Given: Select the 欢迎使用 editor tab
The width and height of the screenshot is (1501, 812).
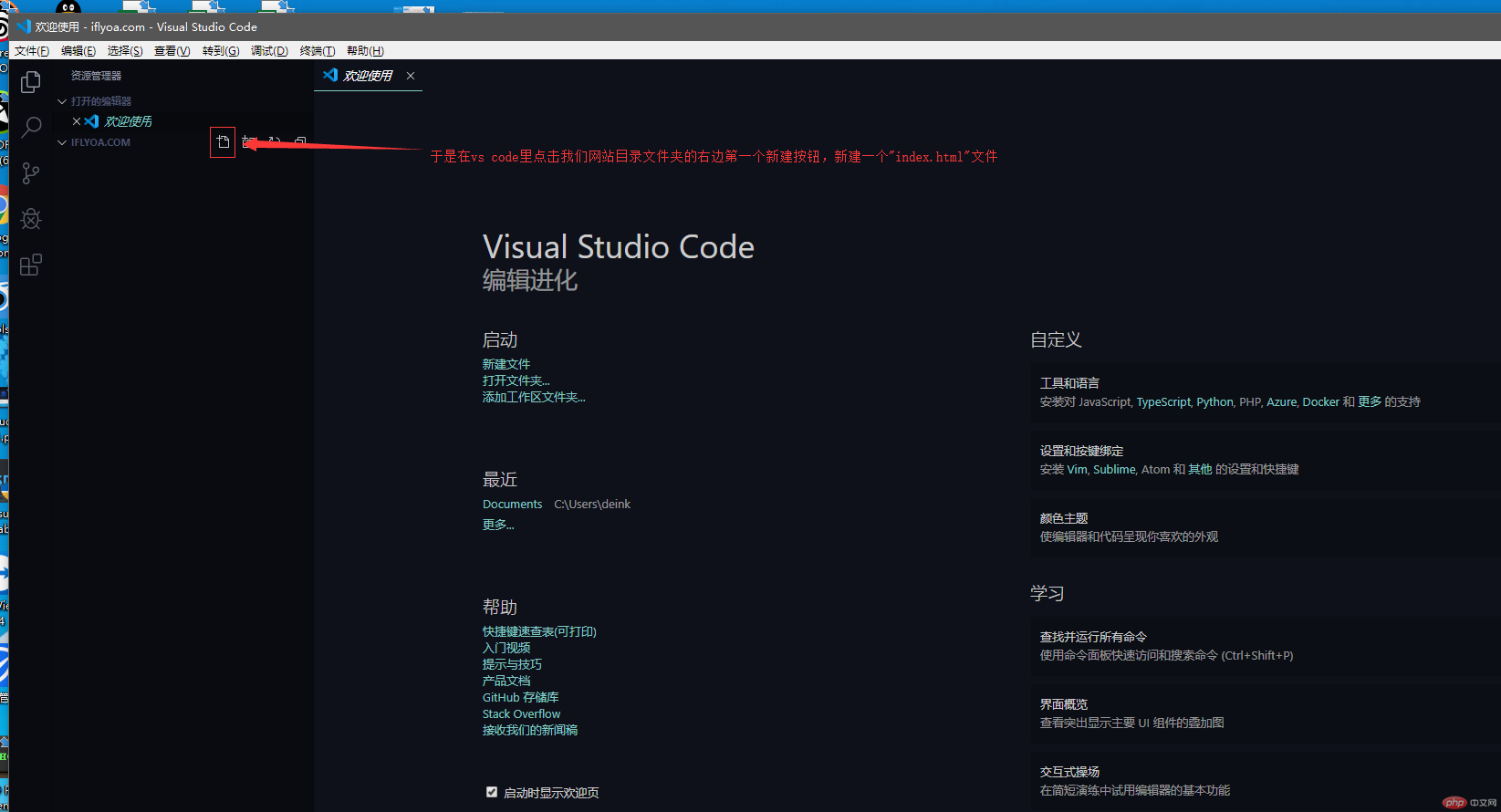Looking at the screenshot, I should pos(368,76).
